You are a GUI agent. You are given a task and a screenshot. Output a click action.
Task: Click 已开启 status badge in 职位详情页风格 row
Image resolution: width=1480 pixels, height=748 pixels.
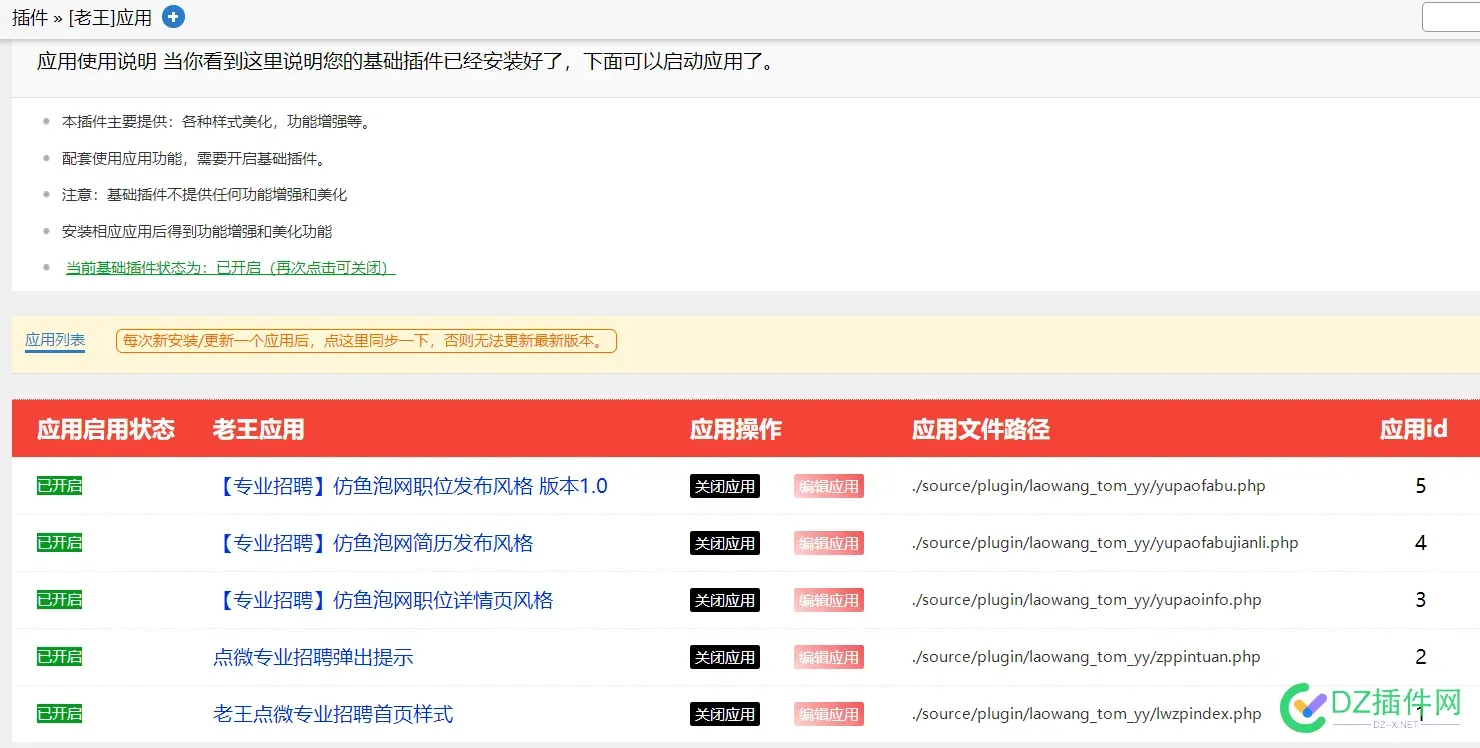tap(59, 600)
